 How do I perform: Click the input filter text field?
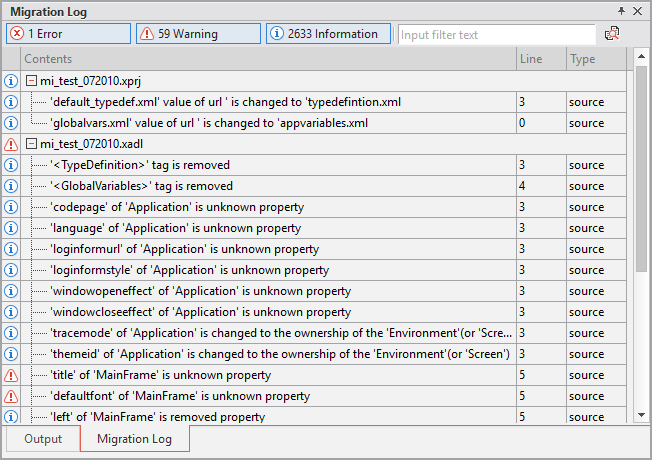click(x=495, y=34)
